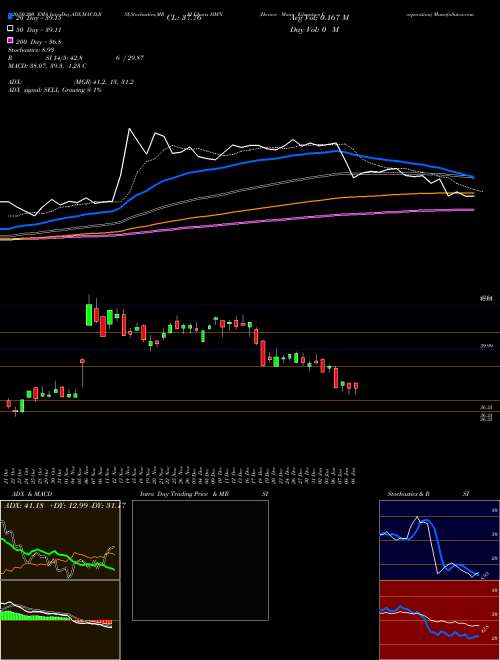
Task: Click the last red candlestick on chart
Action: tap(356, 388)
